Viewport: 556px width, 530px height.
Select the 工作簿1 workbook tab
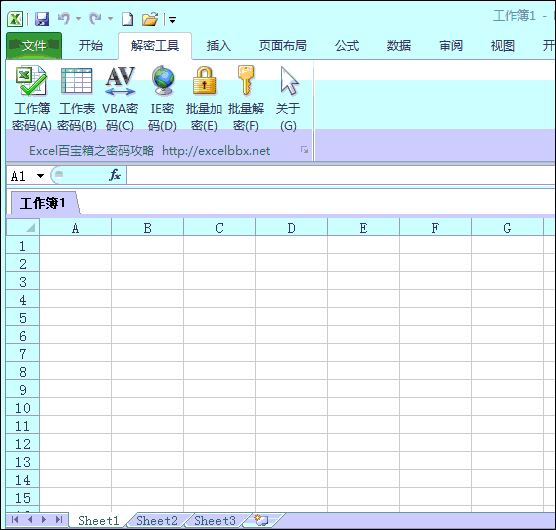(x=43, y=203)
